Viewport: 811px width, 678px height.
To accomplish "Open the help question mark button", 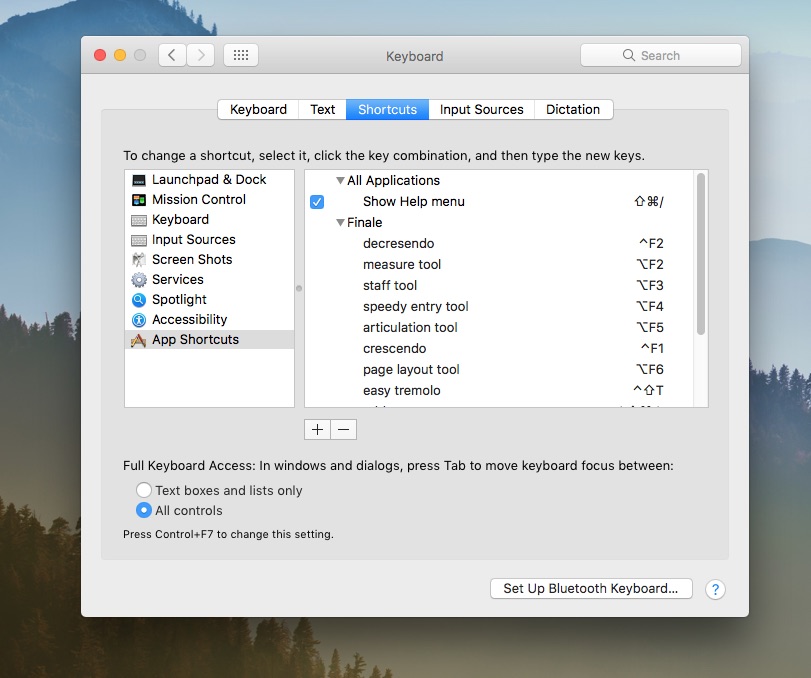I will [x=715, y=589].
